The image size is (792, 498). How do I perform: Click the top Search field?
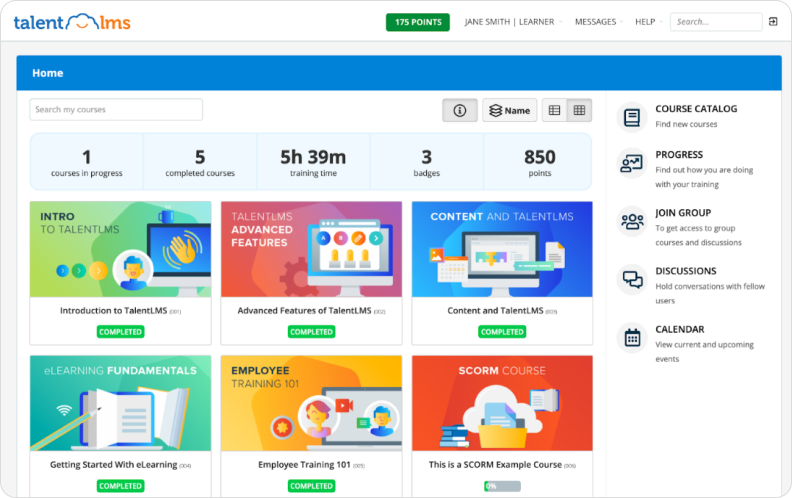pos(716,22)
